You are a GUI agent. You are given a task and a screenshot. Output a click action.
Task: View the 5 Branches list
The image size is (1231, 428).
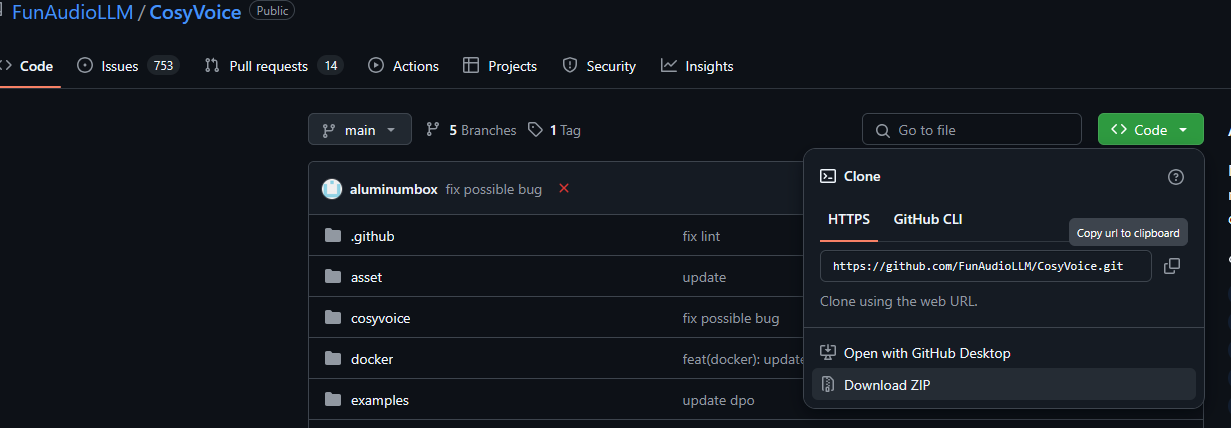click(471, 130)
